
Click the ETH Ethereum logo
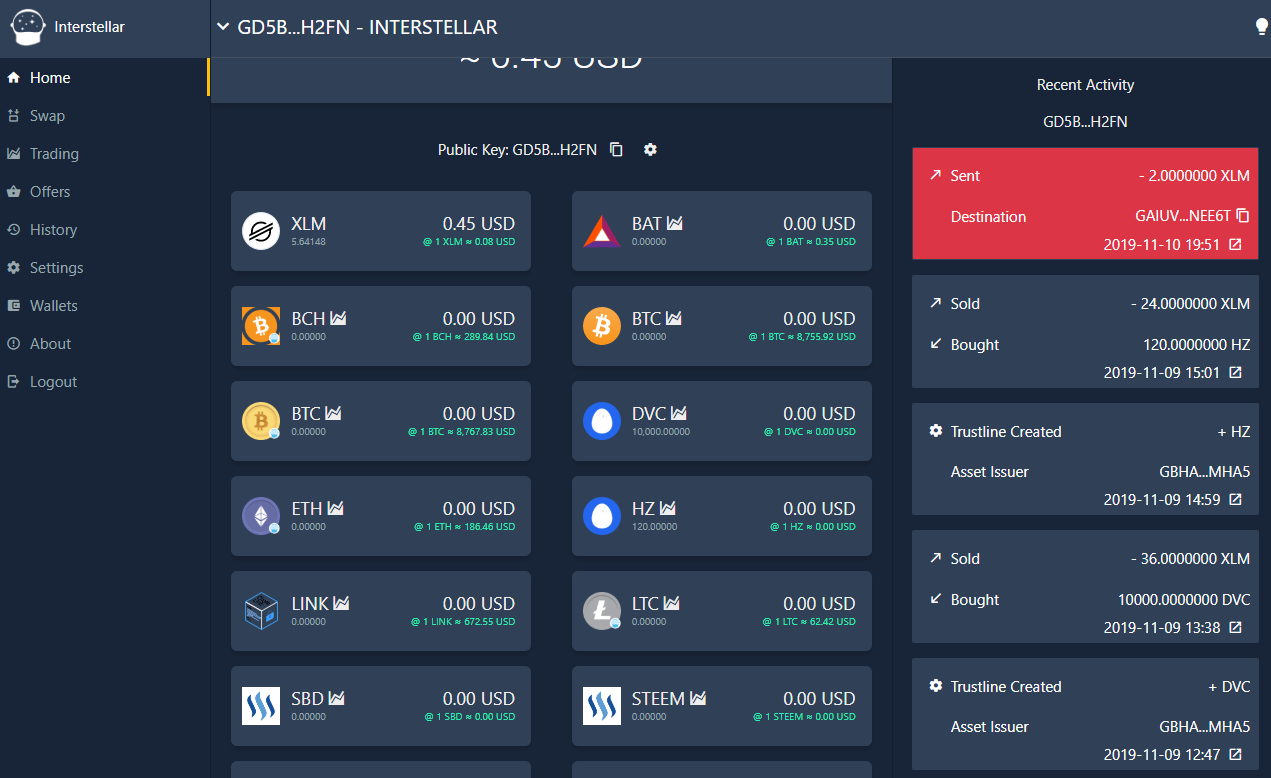click(x=261, y=516)
